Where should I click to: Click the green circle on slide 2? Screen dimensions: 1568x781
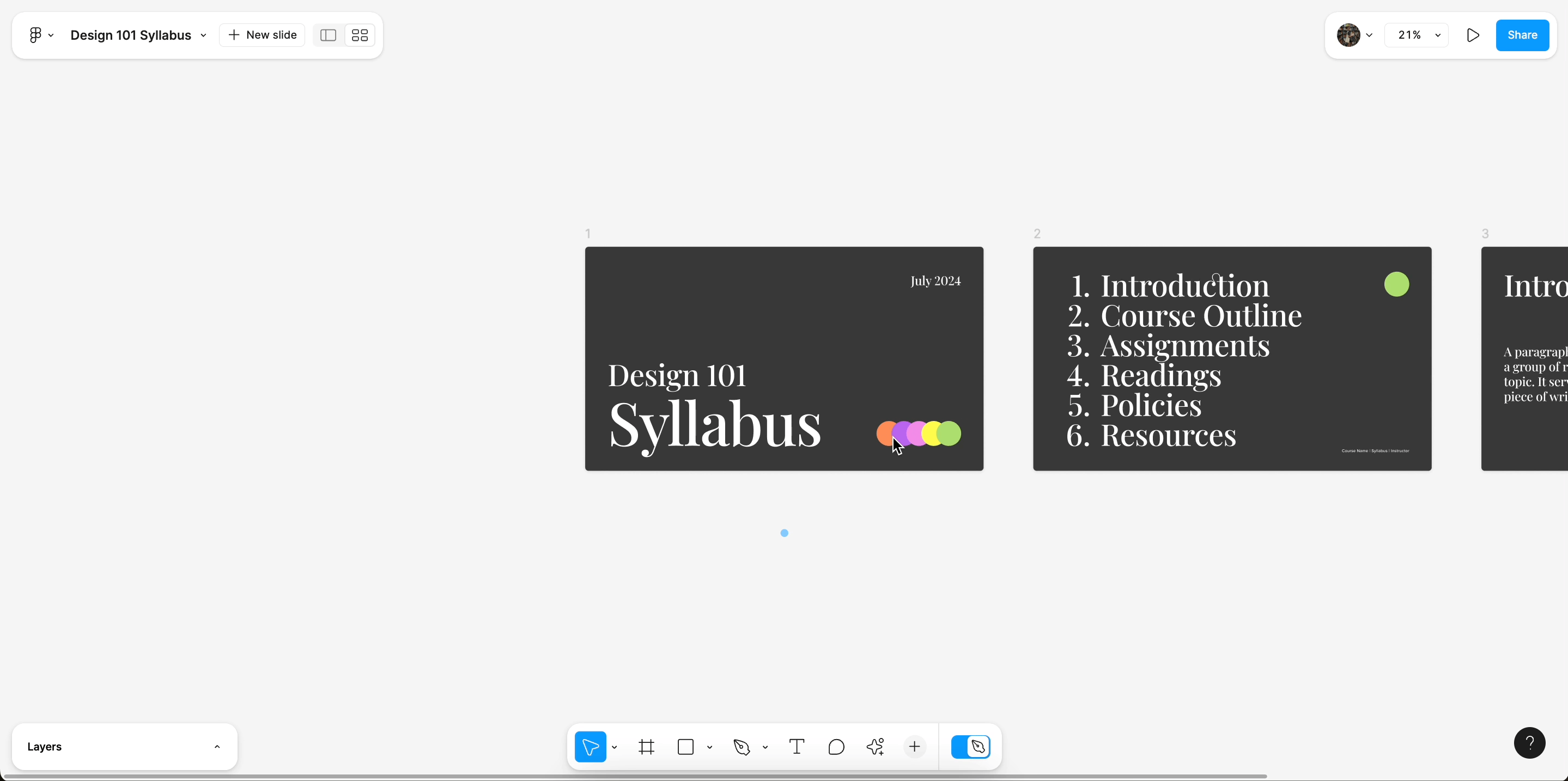[1396, 284]
